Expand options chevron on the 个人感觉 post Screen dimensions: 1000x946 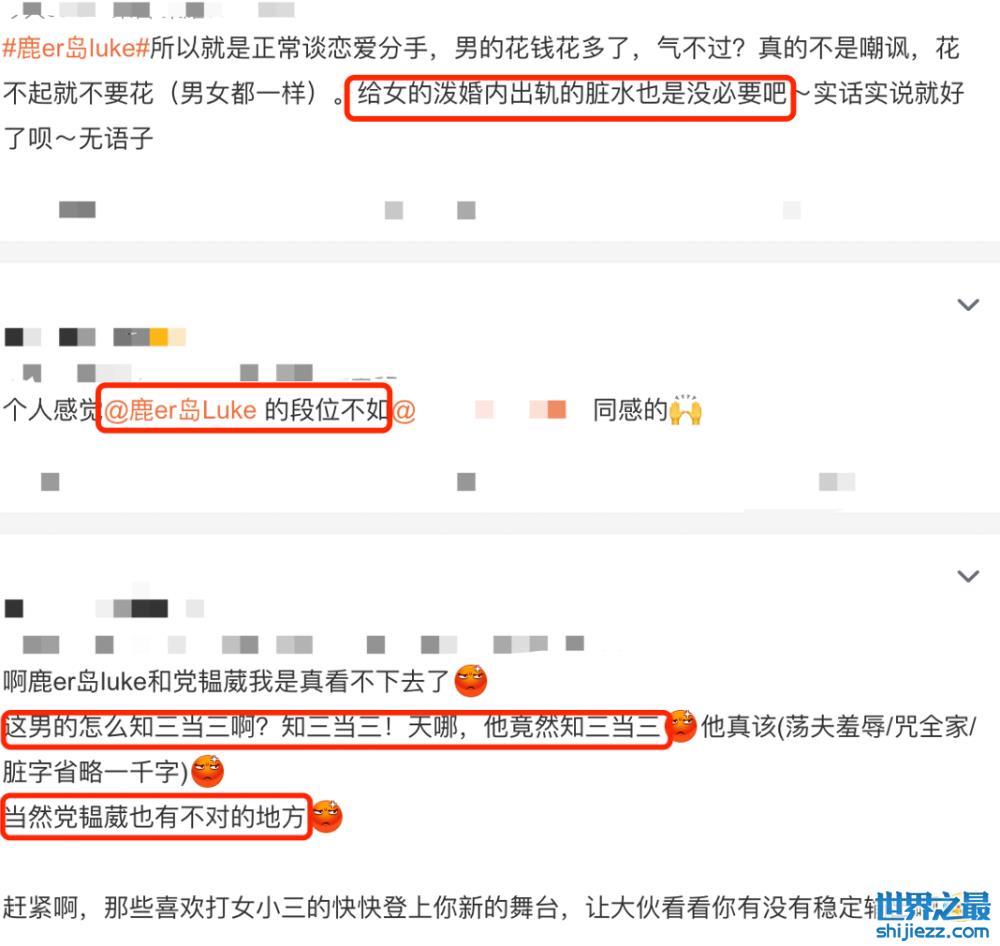click(968, 305)
